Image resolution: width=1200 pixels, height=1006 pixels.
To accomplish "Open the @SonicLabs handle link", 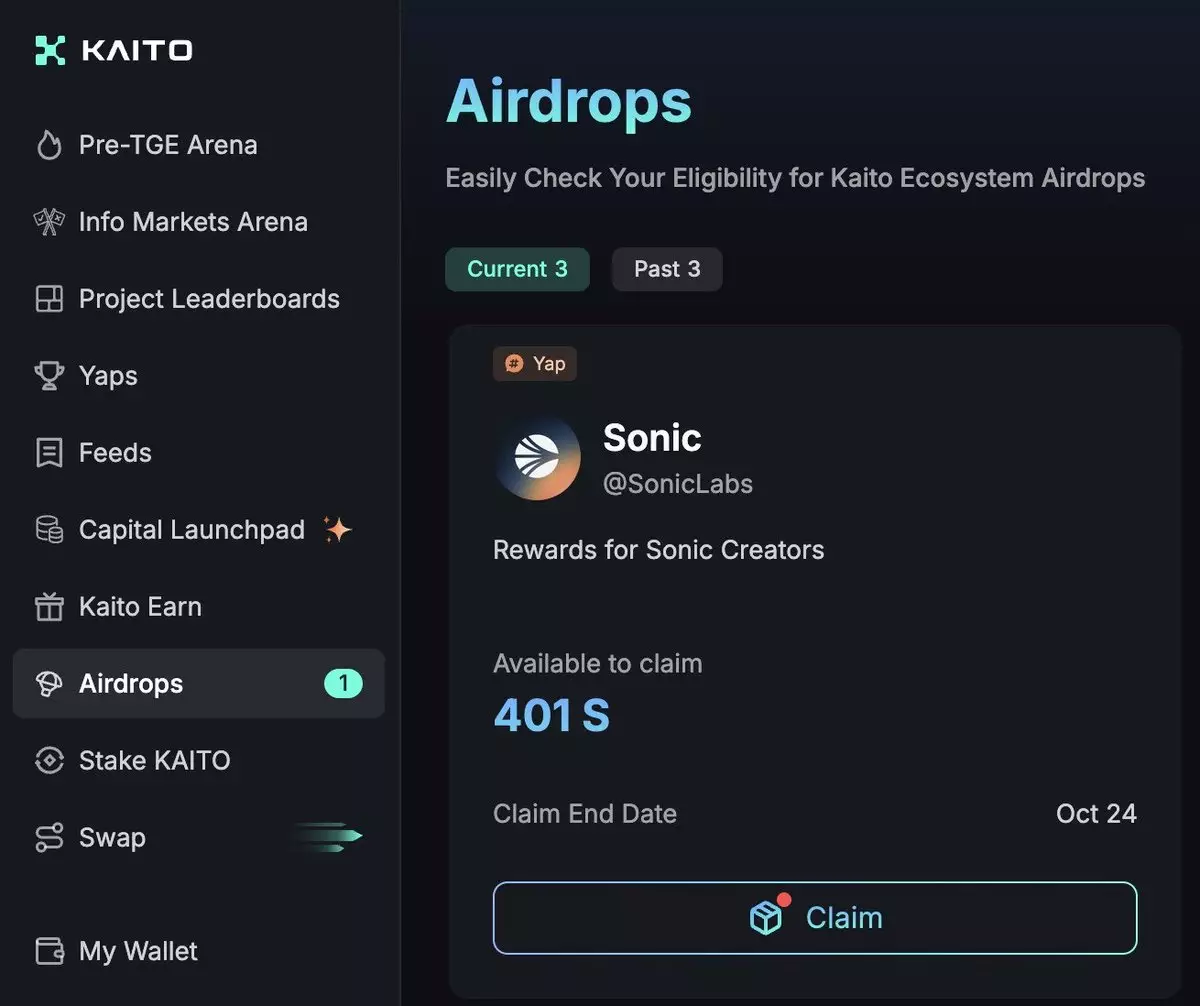I will [678, 484].
